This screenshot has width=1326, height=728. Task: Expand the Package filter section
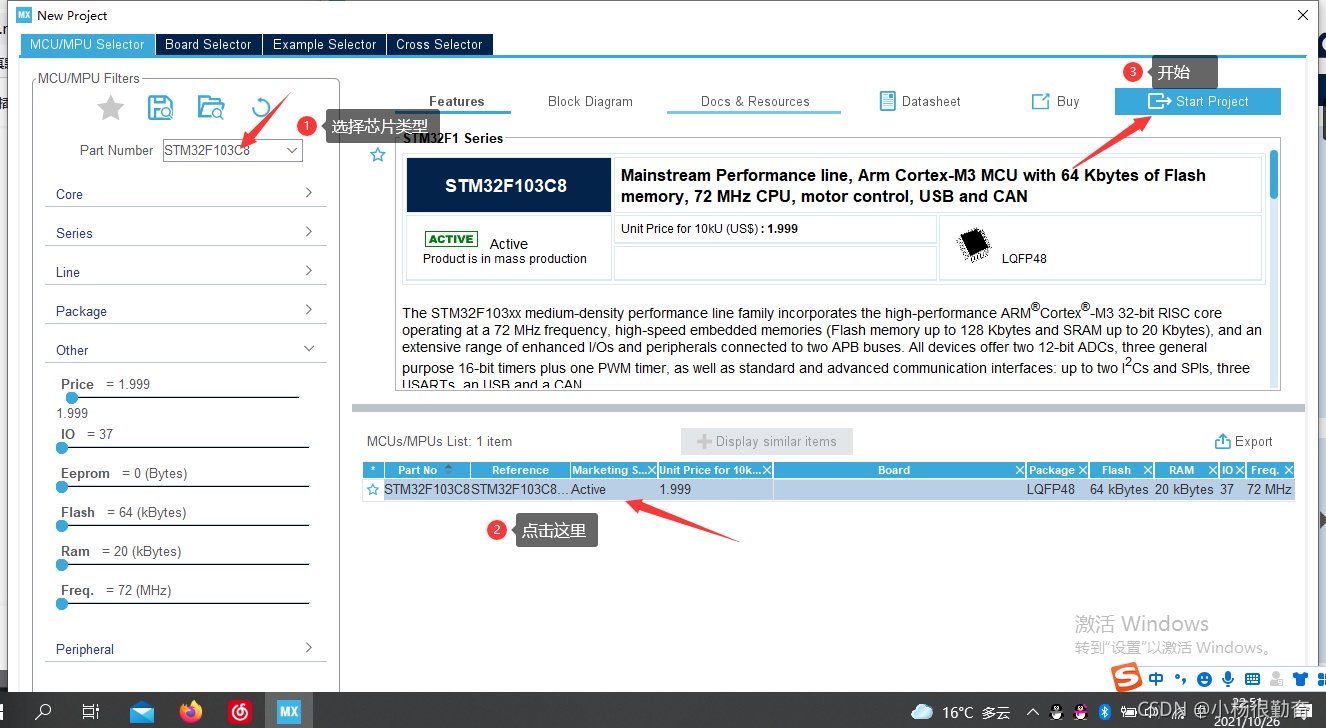pyautogui.click(x=186, y=310)
